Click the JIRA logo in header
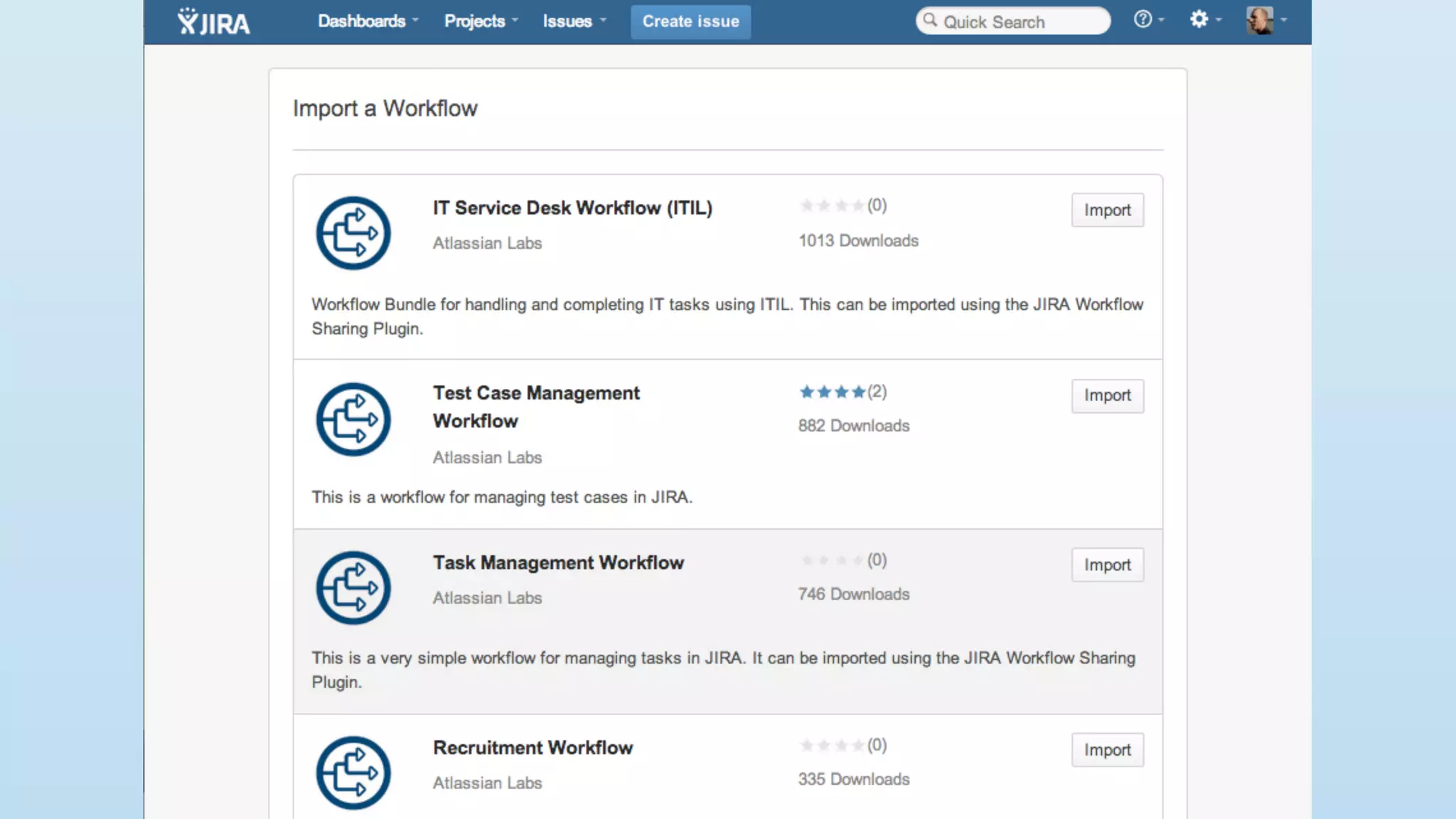The height and width of the screenshot is (819, 1456). [x=213, y=22]
